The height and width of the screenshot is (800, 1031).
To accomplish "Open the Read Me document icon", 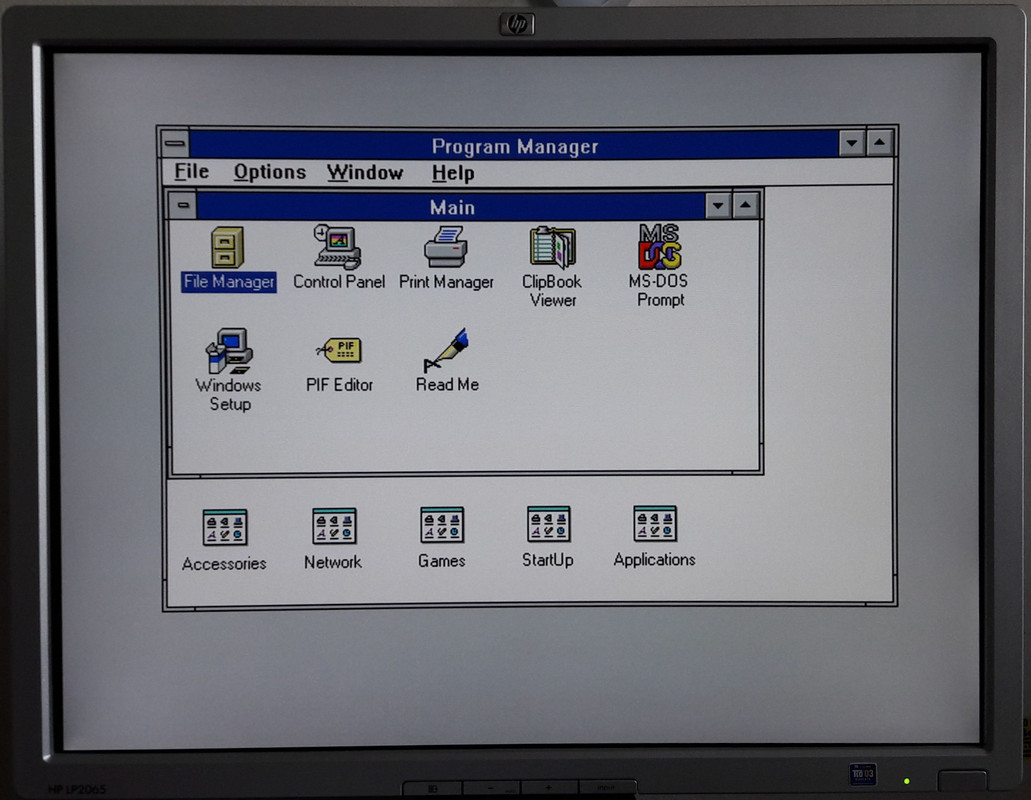I will [446, 350].
